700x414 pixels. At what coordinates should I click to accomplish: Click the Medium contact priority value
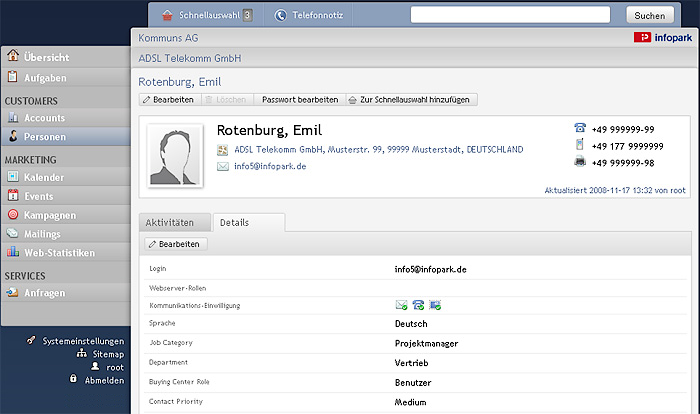point(410,402)
